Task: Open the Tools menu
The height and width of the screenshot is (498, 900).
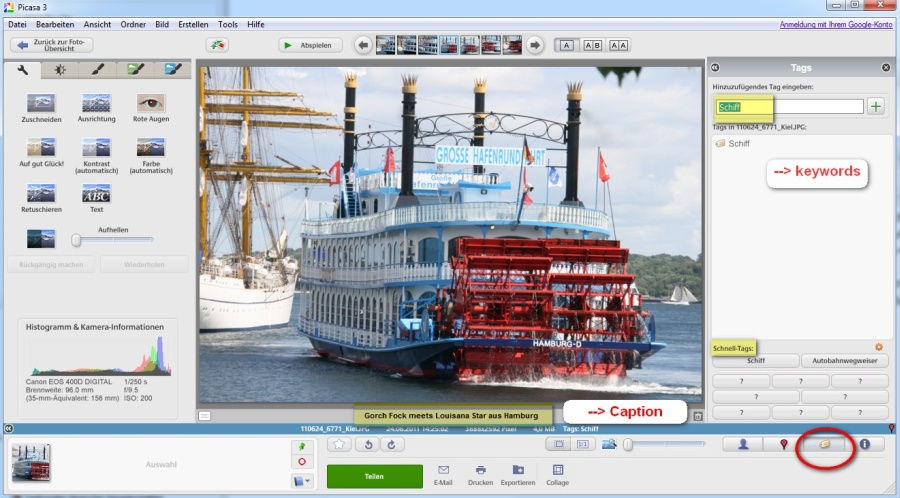Action: coord(227,25)
